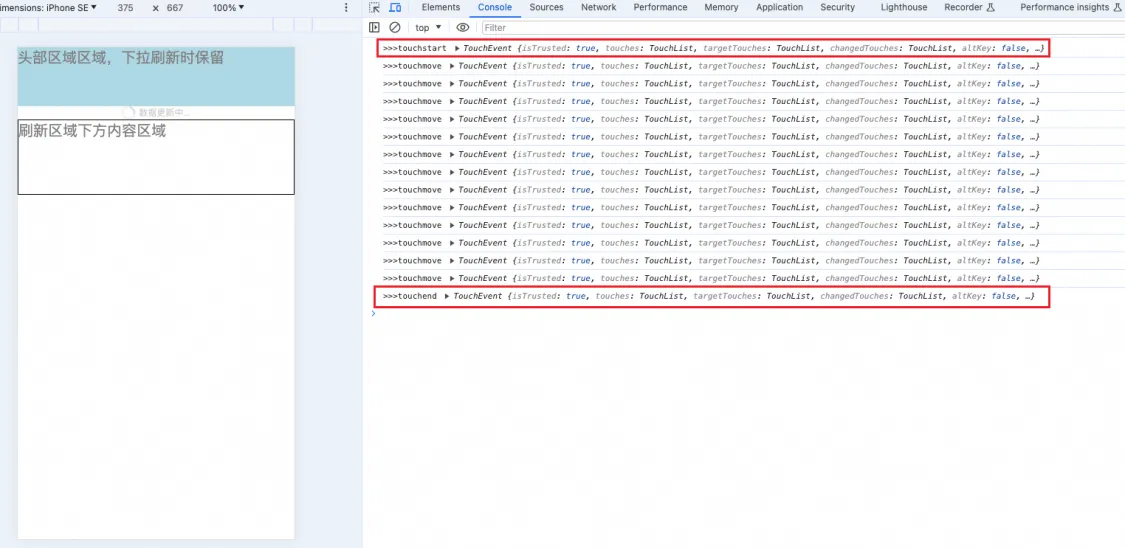Click the live expression eye icon

(x=462, y=28)
